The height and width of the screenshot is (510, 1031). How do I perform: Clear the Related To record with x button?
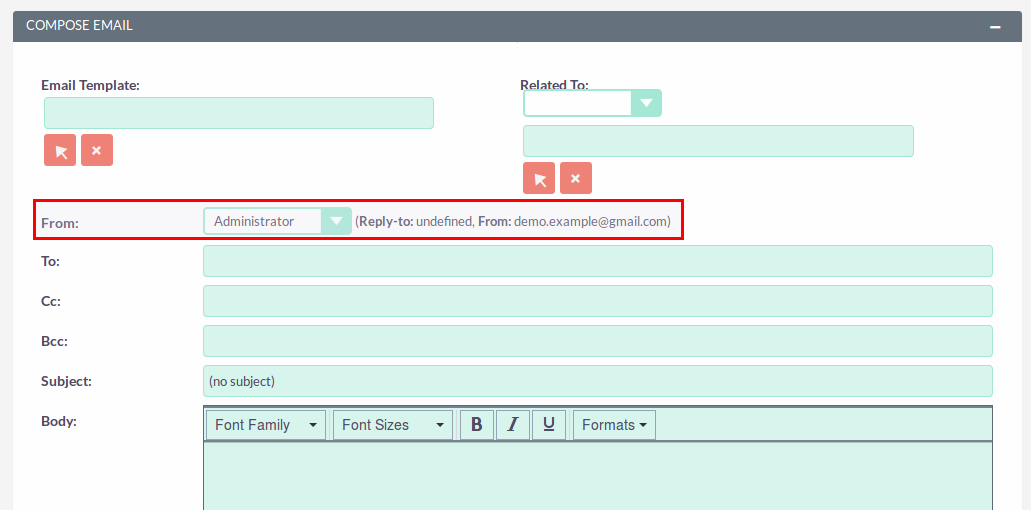click(x=576, y=178)
